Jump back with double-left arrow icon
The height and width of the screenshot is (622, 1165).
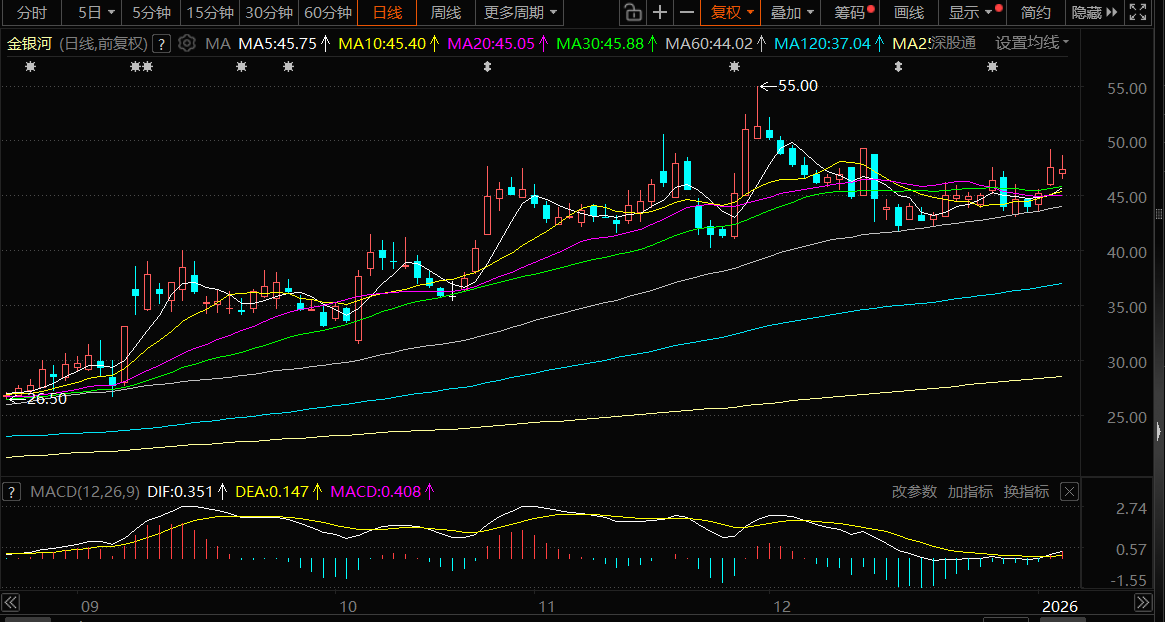[10, 601]
